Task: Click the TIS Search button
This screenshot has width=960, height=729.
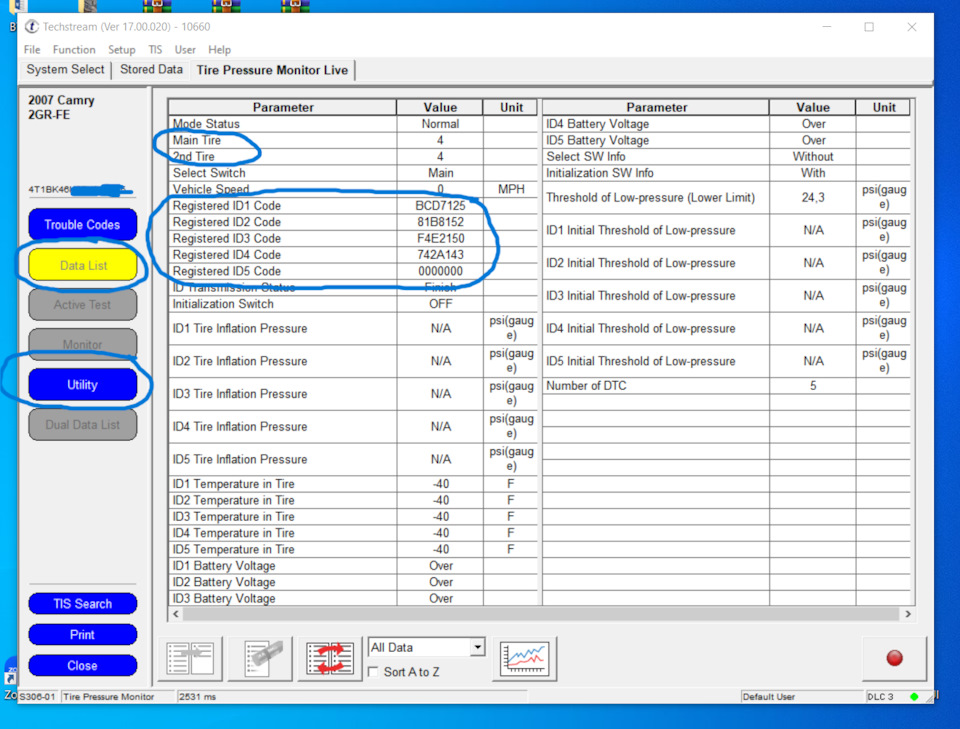Action: pos(82,604)
